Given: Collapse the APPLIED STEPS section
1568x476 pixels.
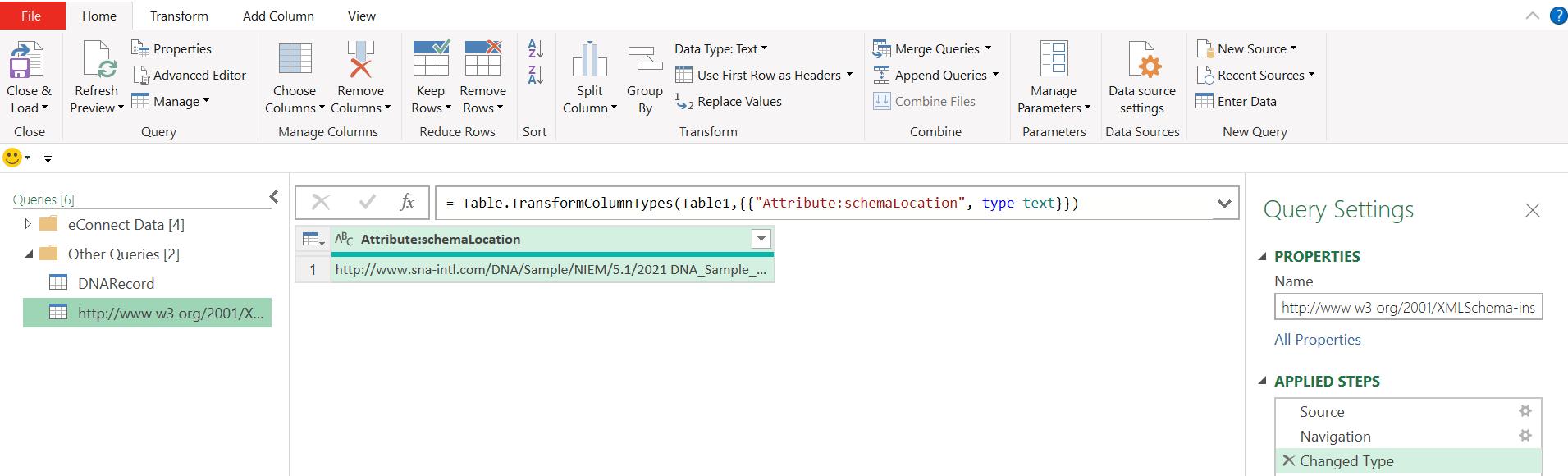Looking at the screenshot, I should [1263, 382].
